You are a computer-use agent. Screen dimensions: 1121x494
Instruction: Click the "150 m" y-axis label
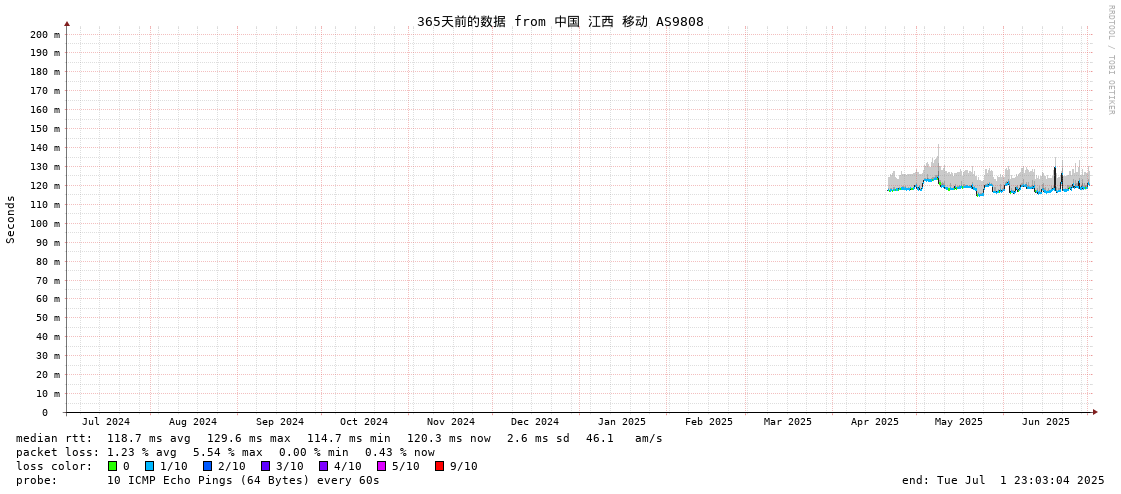click(x=45, y=129)
